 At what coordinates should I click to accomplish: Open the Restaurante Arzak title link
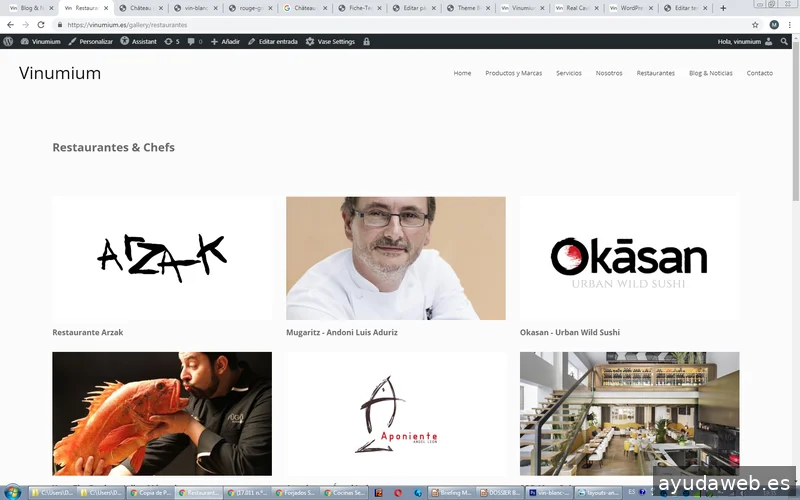click(88, 332)
